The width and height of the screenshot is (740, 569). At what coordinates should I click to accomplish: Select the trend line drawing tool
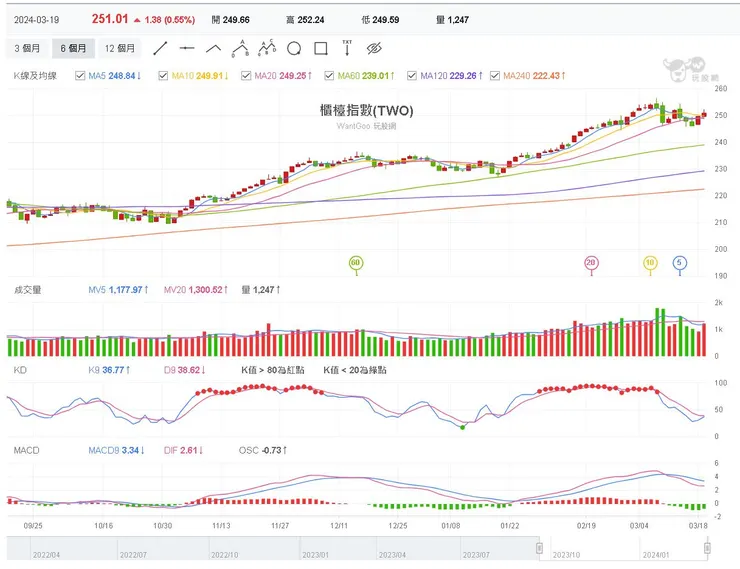160,48
